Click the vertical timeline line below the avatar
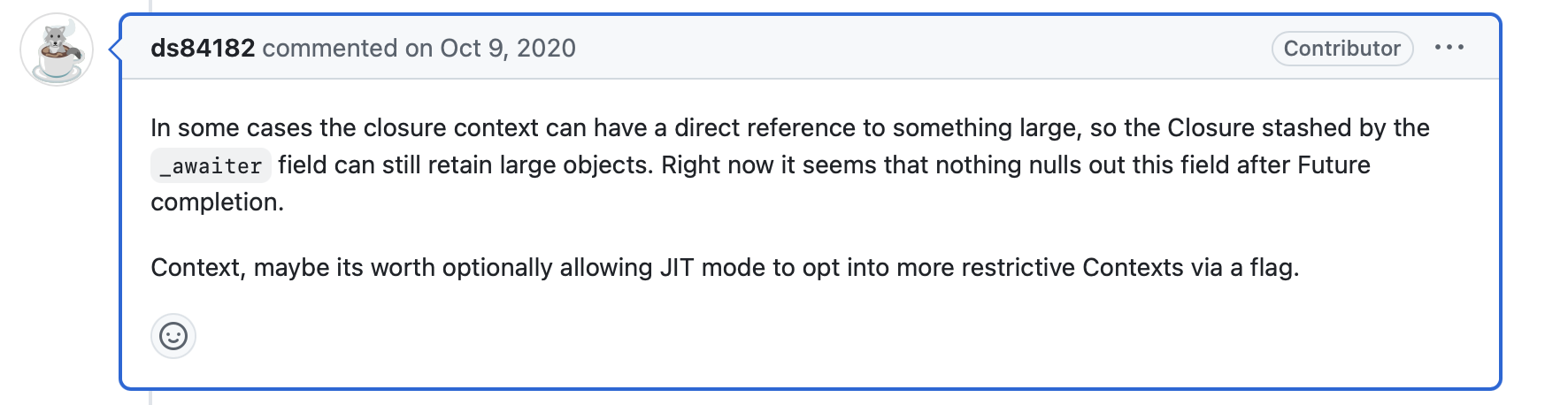Image resolution: width=1568 pixels, height=405 pixels. (x=150, y=396)
